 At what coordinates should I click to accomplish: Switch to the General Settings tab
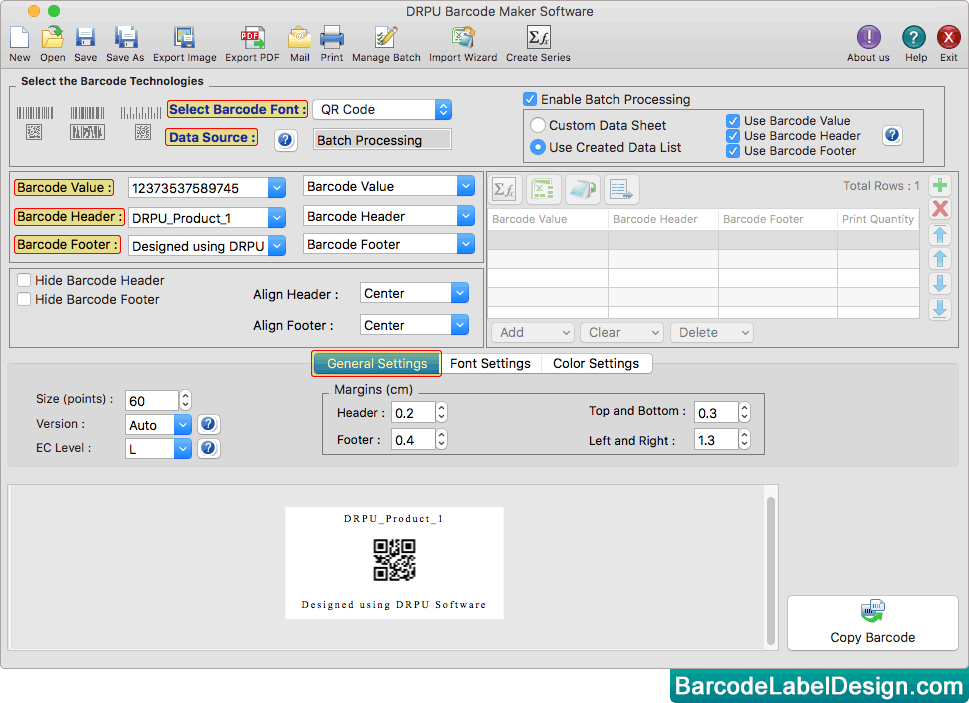[377, 363]
